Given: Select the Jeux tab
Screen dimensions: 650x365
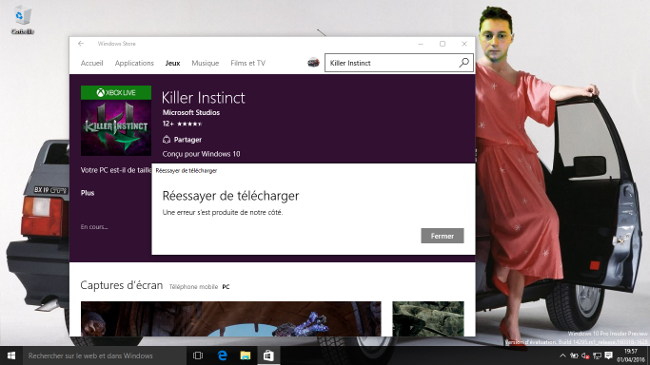Looking at the screenshot, I should click(x=172, y=63).
